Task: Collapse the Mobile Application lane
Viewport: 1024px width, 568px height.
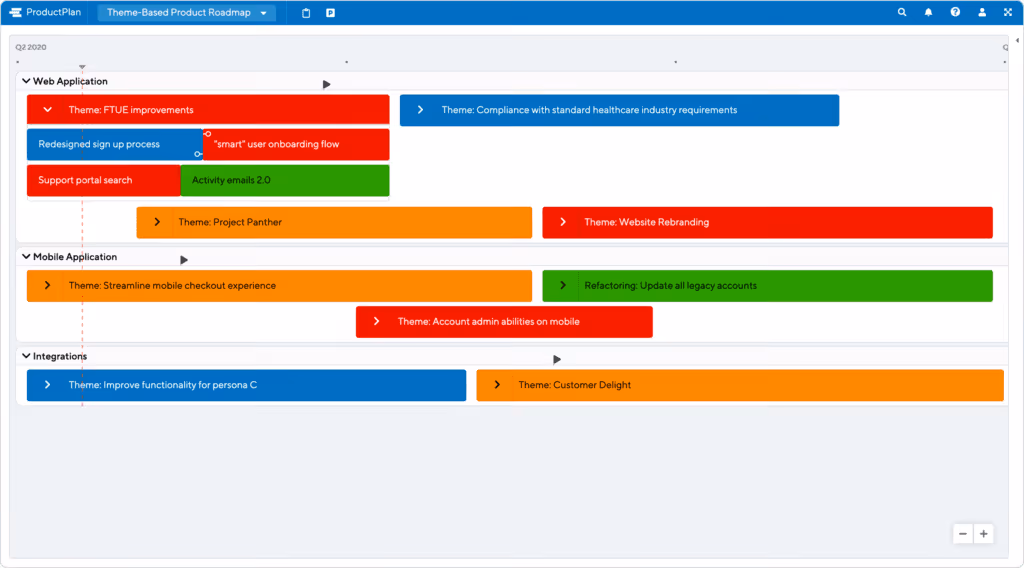Action: (x=26, y=257)
